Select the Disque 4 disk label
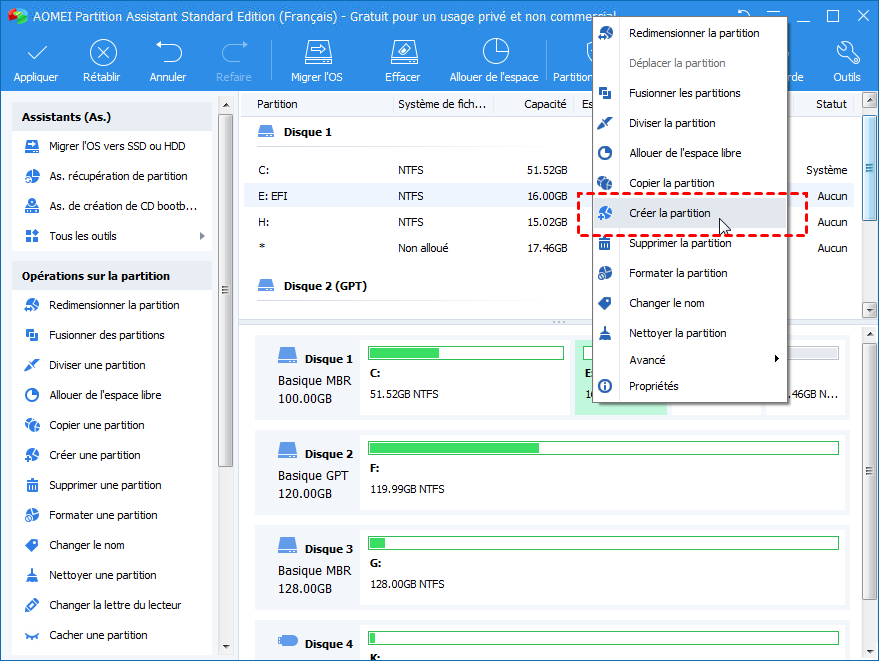Screen dimensions: 879x661 (x=329, y=644)
